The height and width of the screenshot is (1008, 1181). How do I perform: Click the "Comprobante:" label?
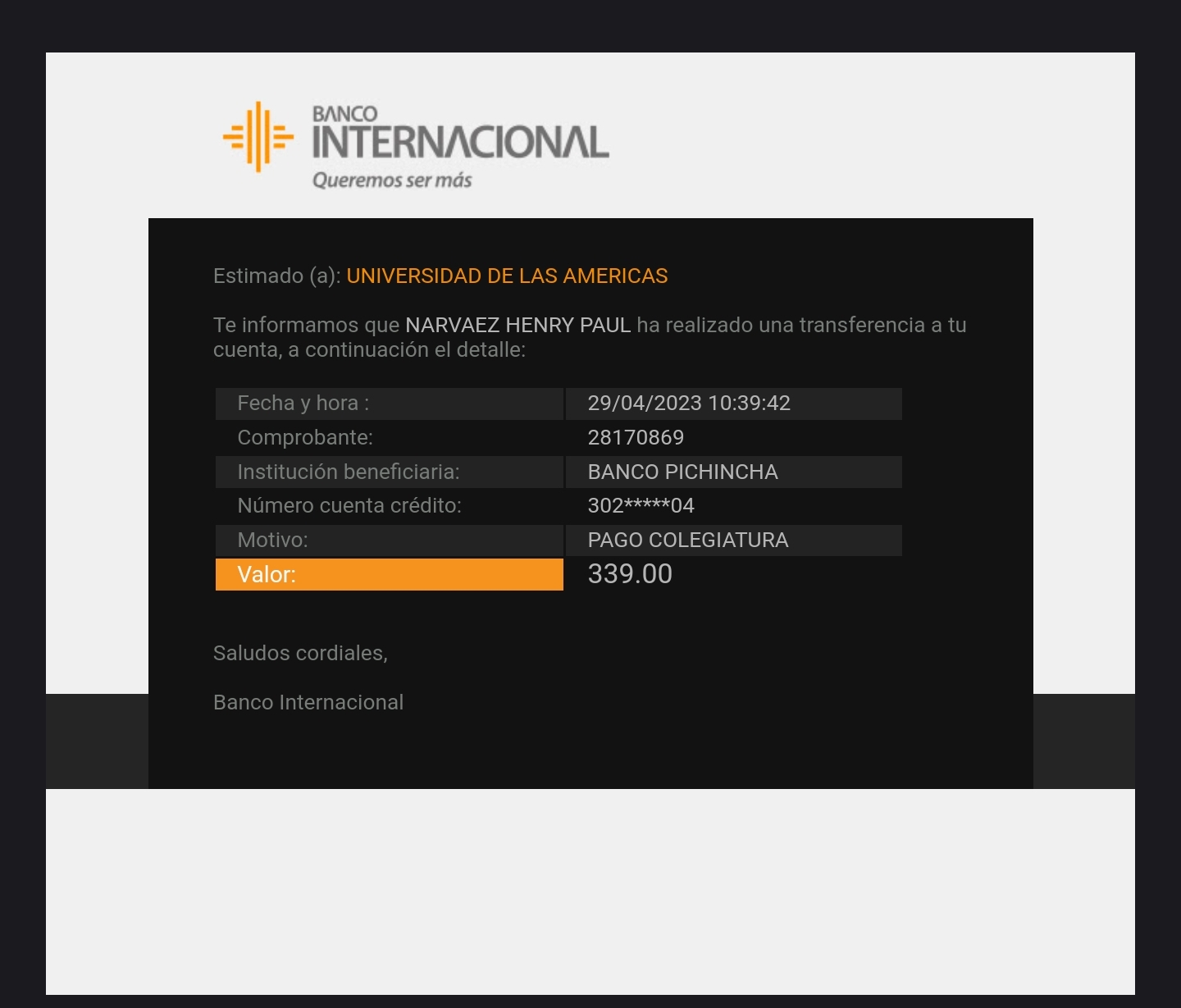304,438
